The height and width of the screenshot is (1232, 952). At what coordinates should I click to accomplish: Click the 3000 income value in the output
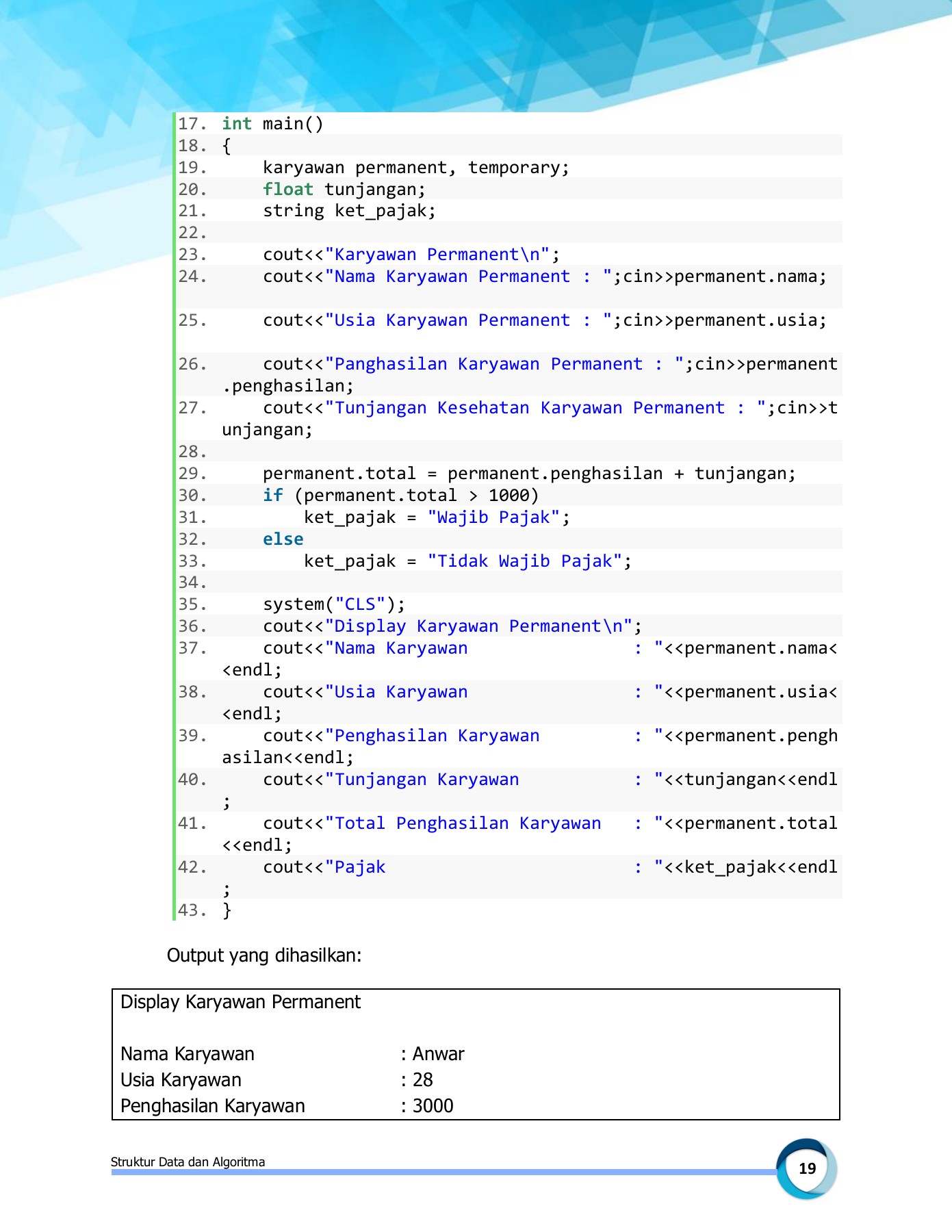pos(433,1106)
